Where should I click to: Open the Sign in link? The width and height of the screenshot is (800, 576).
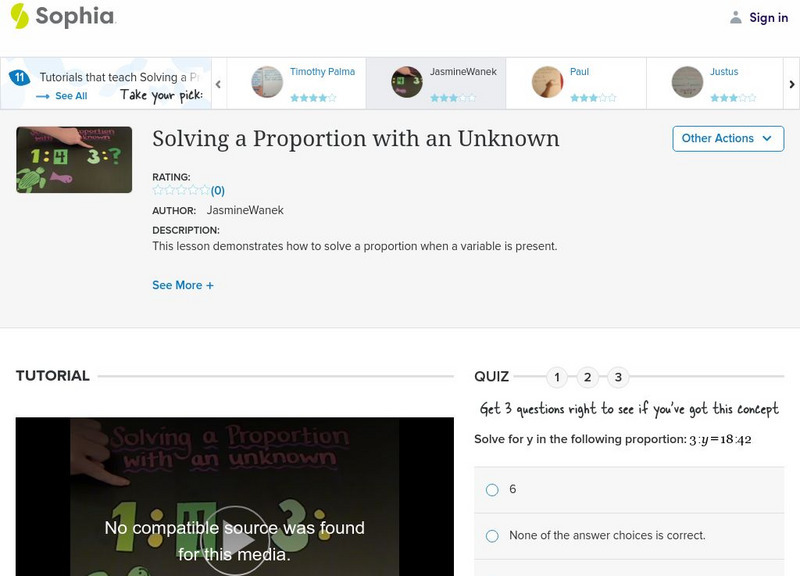[x=768, y=18]
